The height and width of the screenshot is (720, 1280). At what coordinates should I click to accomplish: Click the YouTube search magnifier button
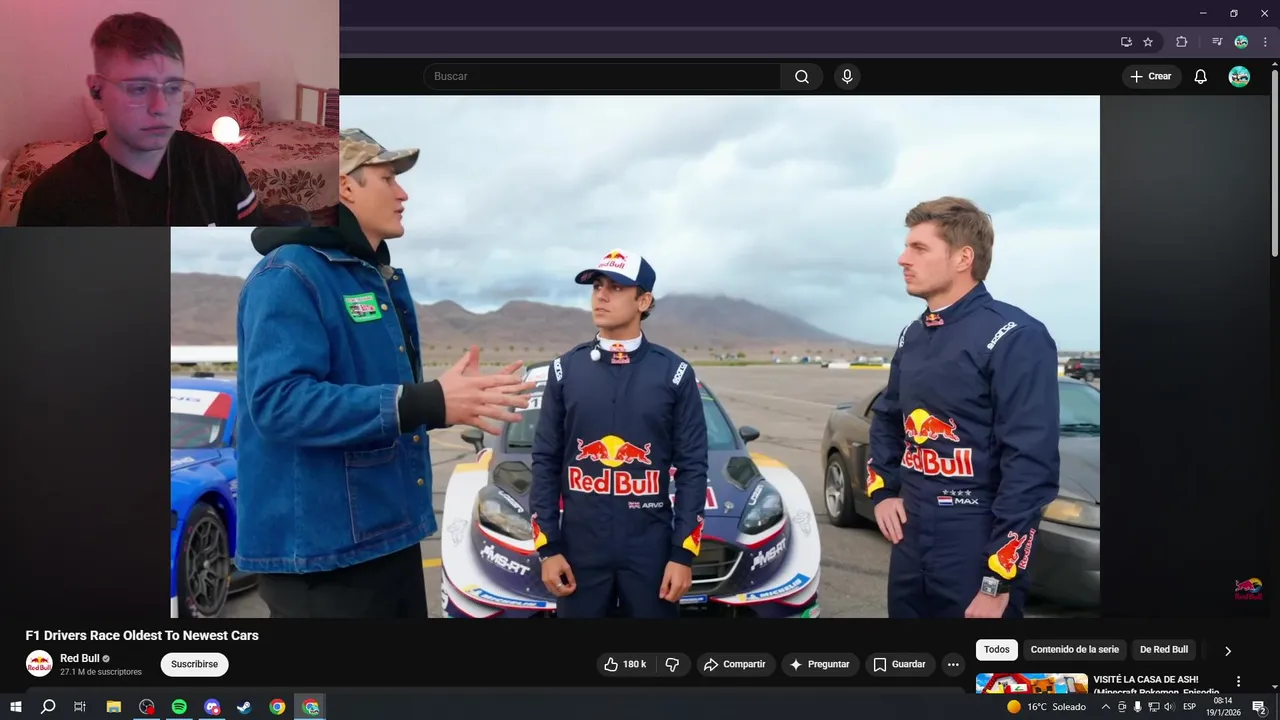[x=802, y=77]
